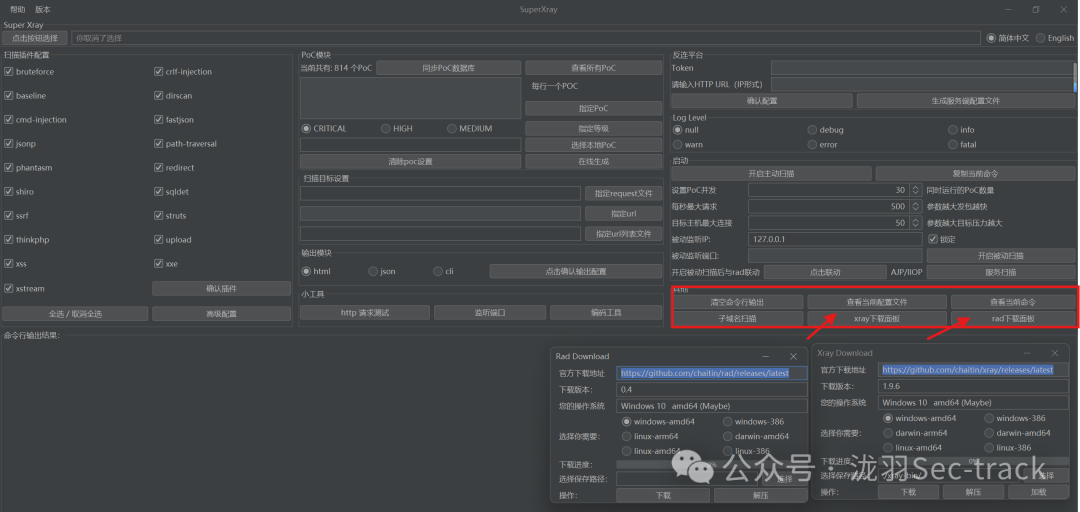The height and width of the screenshot is (512, 1080).
Task: Click the 确认插件 button
Action: [x=221, y=288]
